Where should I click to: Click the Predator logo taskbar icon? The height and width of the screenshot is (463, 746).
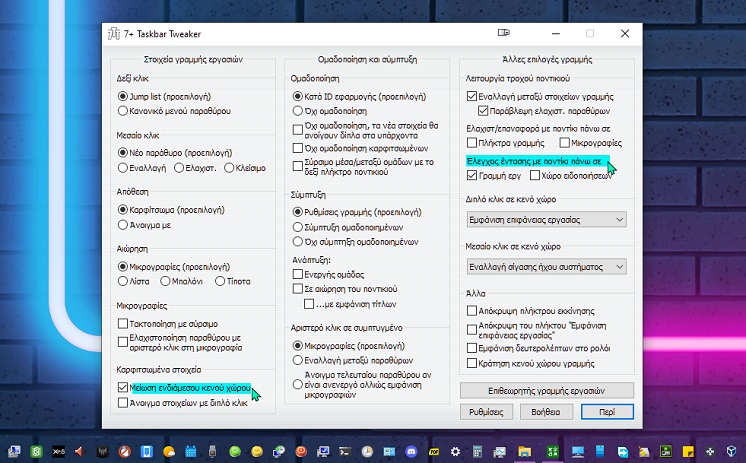click(x=103, y=452)
